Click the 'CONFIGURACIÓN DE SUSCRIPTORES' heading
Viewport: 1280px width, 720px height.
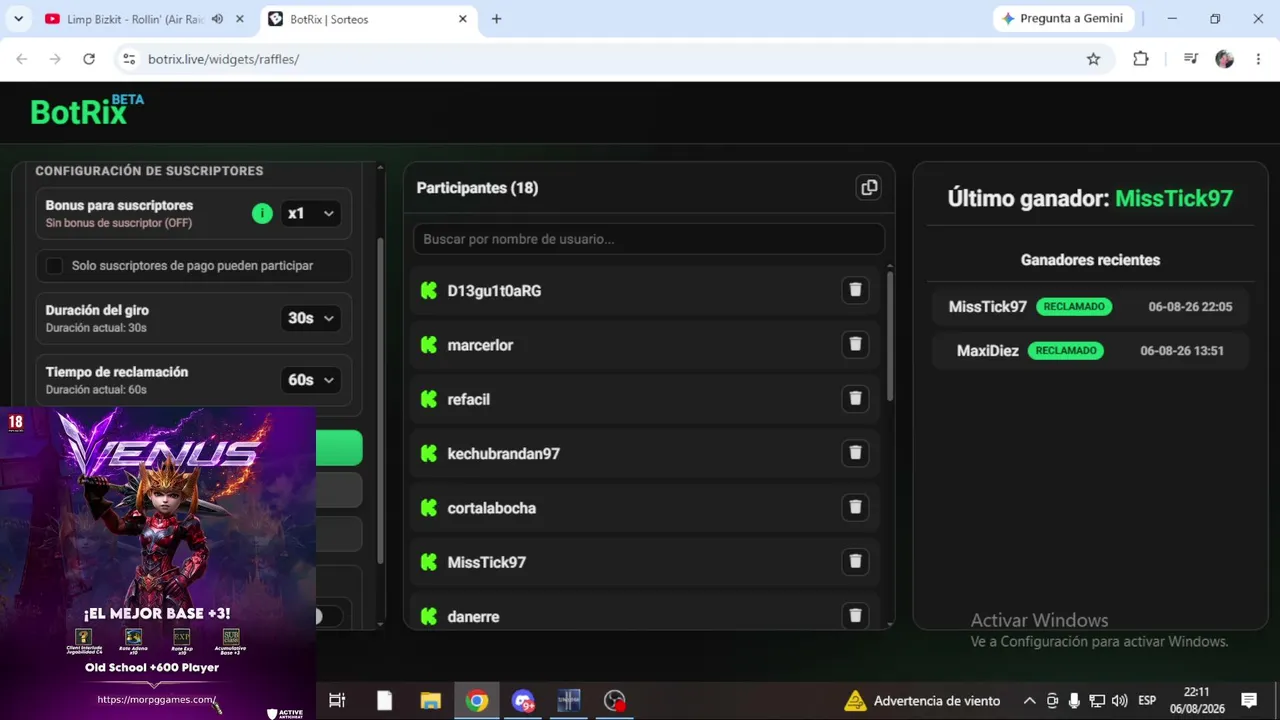[149, 171]
